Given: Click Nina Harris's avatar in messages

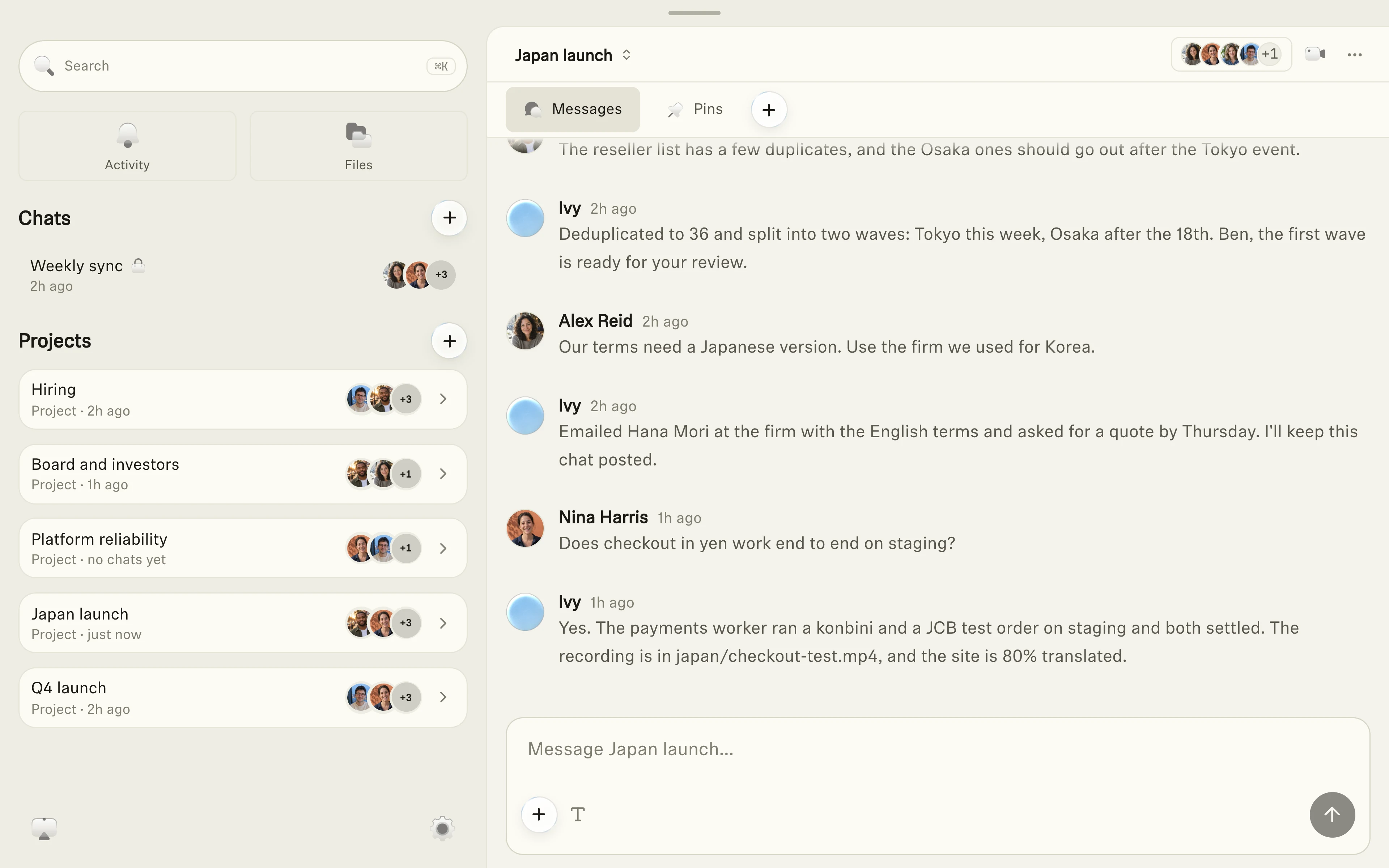Looking at the screenshot, I should pos(525,528).
